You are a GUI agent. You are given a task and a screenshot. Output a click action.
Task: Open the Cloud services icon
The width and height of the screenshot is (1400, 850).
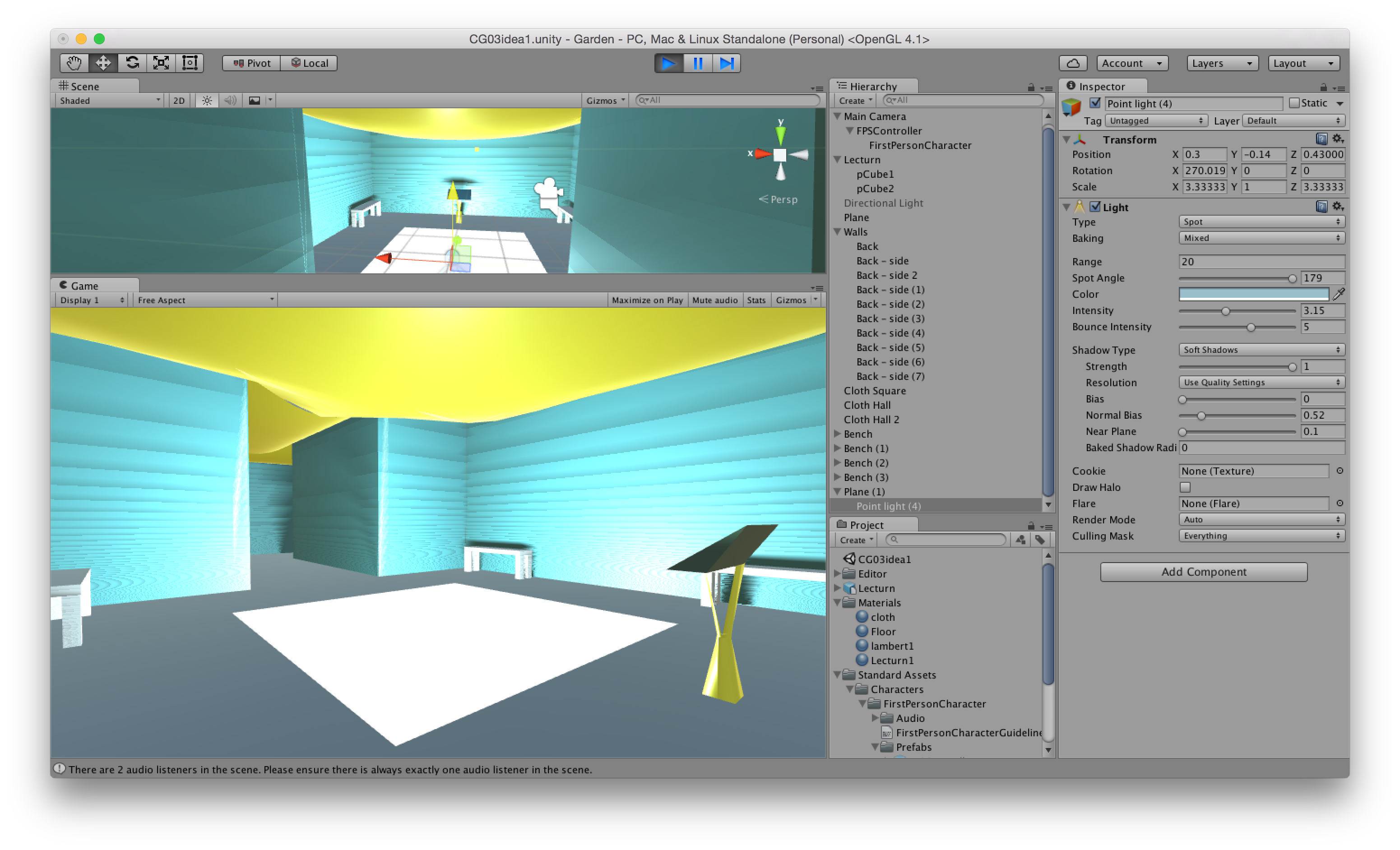1073,63
